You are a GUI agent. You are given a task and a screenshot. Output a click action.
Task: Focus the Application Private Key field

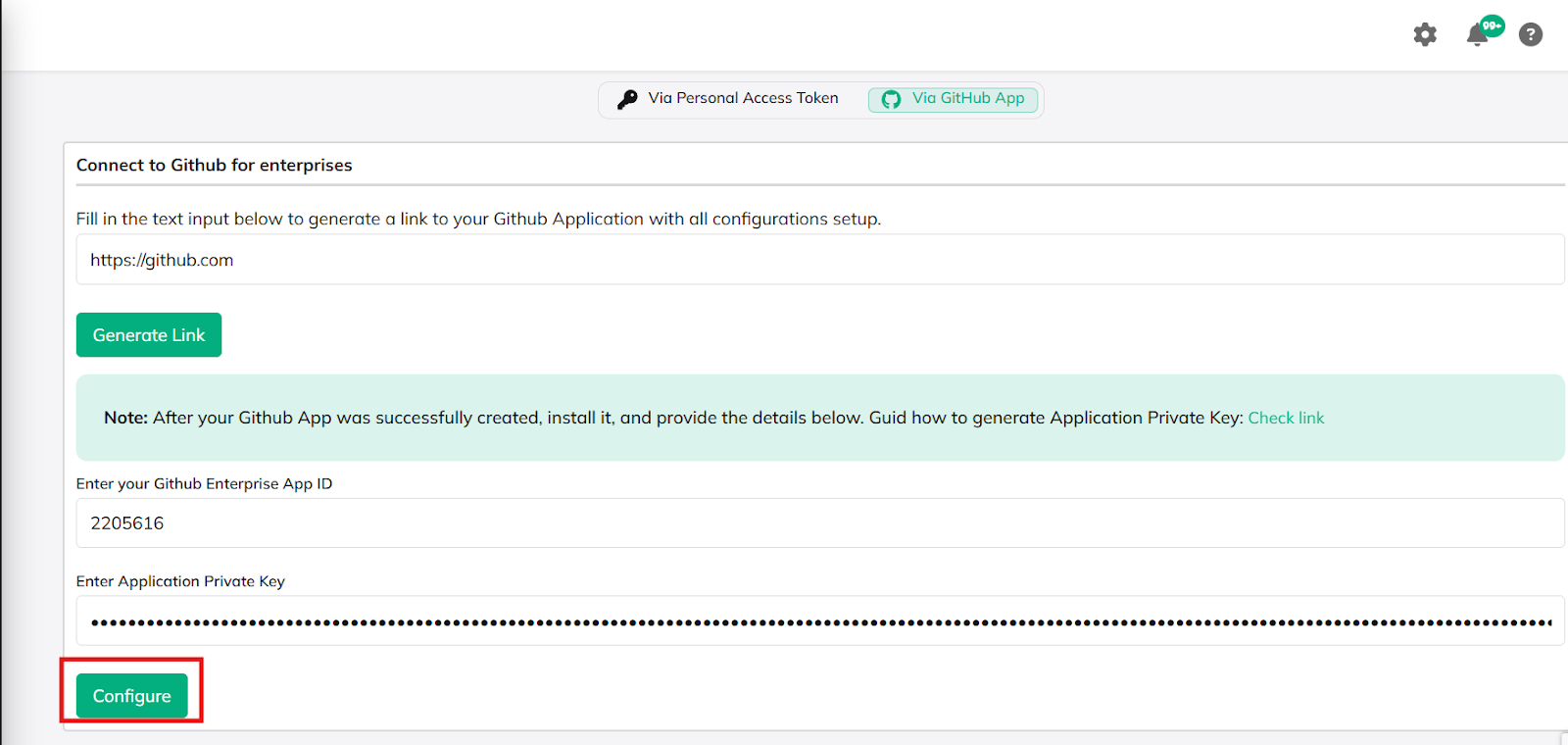(820, 621)
